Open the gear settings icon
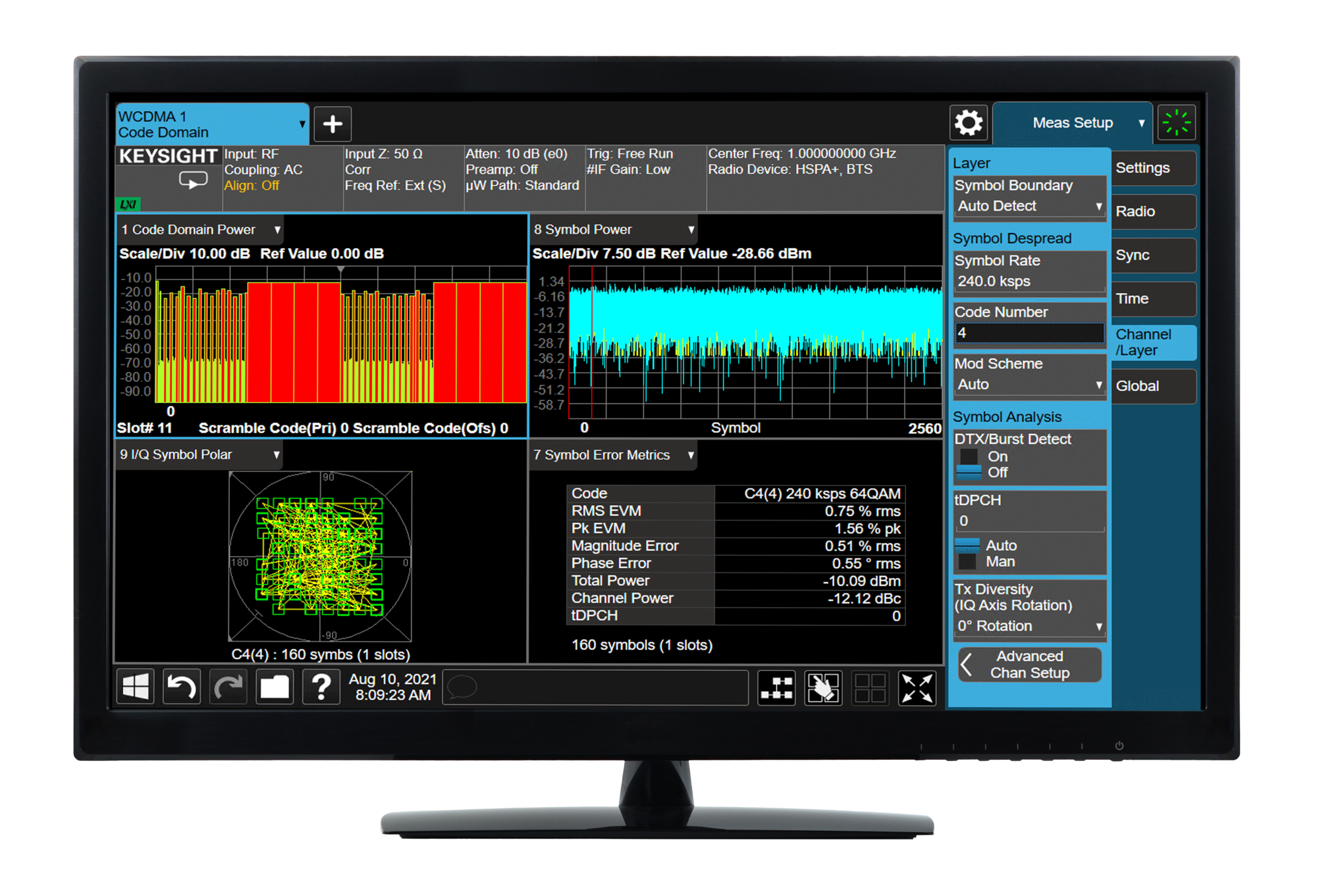The width and height of the screenshot is (1317, 896). (x=969, y=122)
